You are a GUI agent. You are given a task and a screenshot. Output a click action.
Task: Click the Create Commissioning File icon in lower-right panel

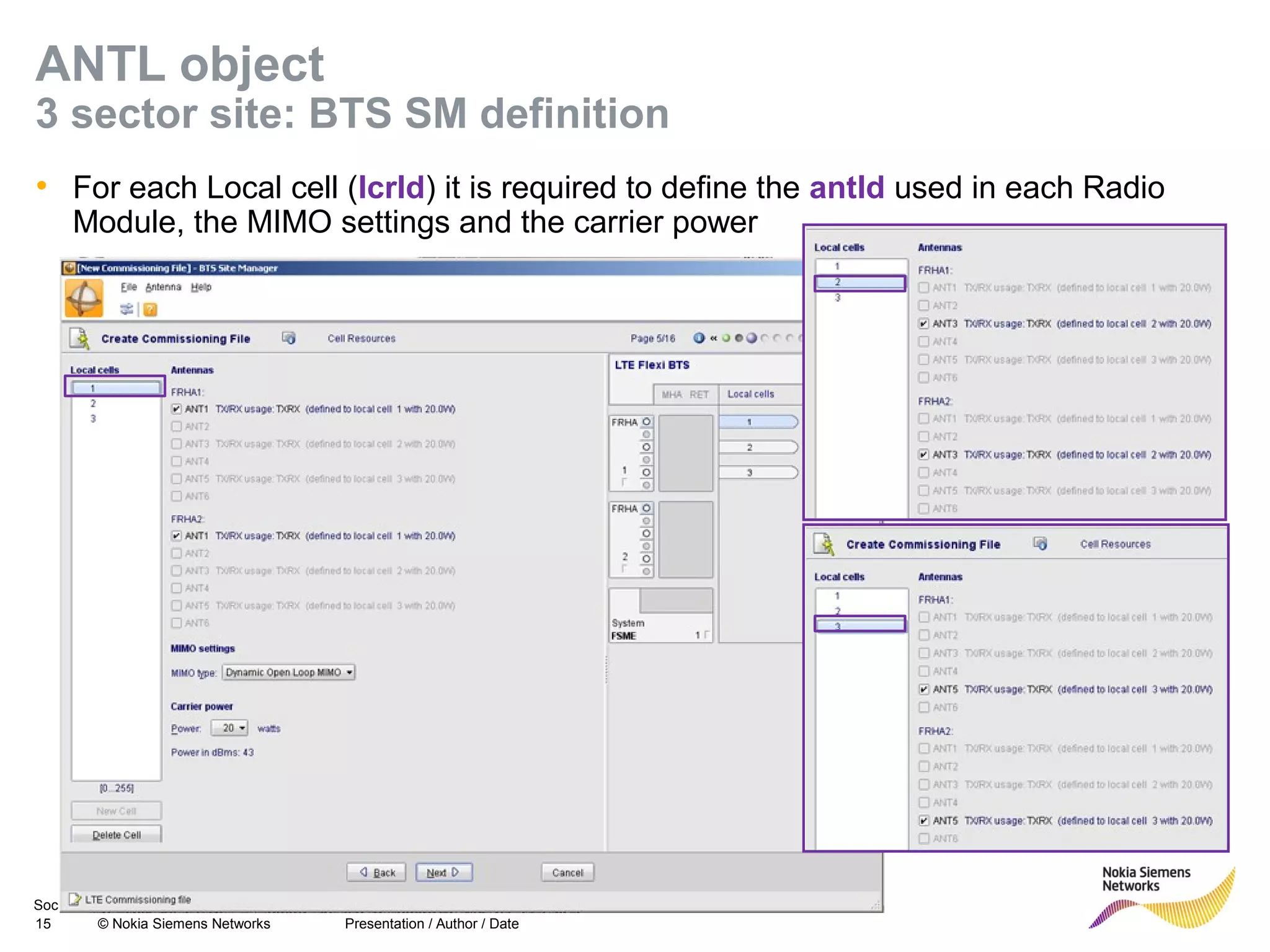click(x=825, y=544)
